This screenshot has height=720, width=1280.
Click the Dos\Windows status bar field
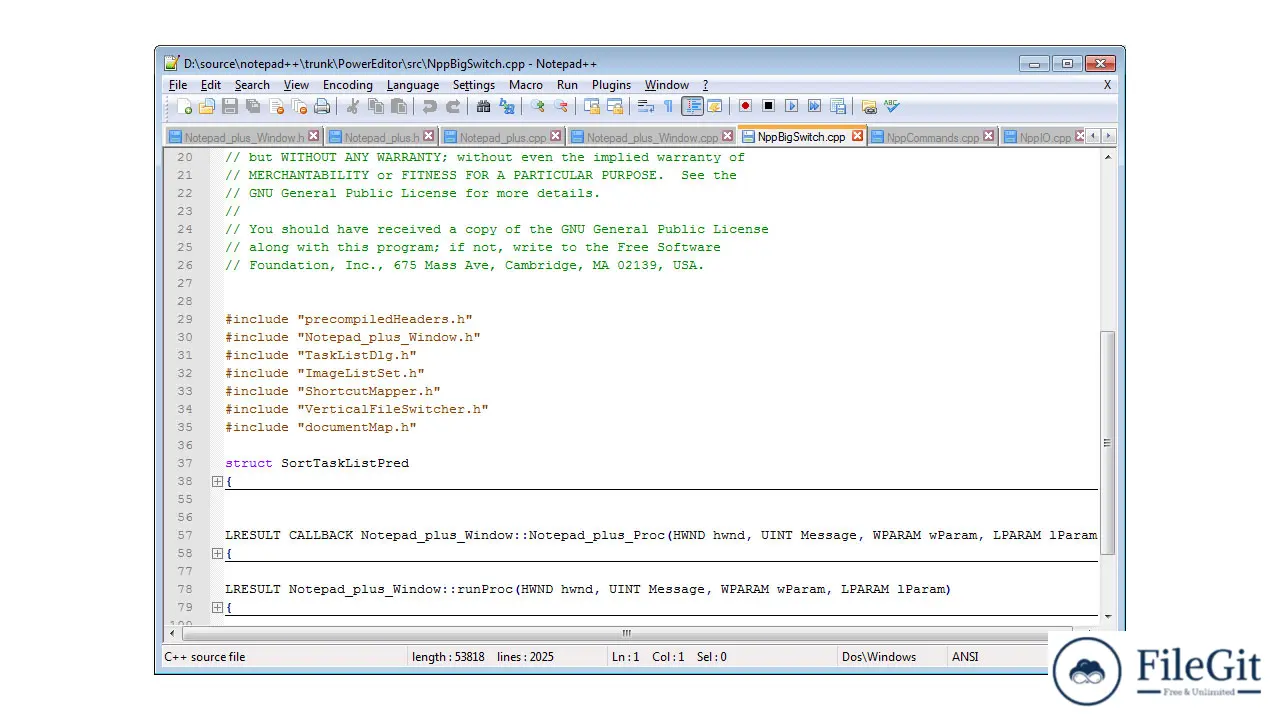(890, 657)
